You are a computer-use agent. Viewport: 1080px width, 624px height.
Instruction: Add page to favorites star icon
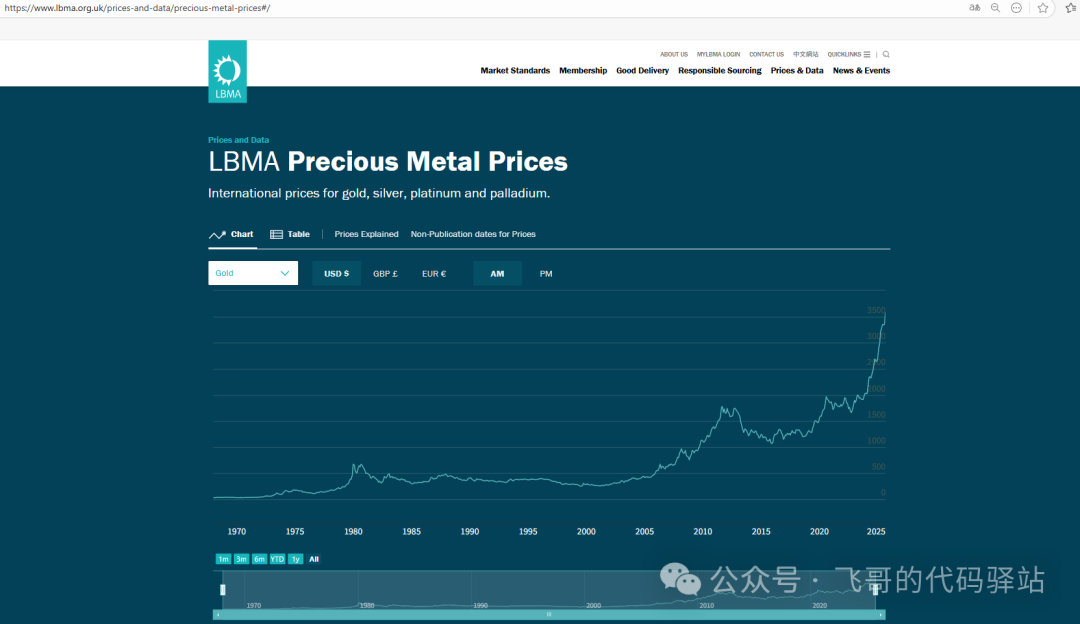pos(1043,8)
